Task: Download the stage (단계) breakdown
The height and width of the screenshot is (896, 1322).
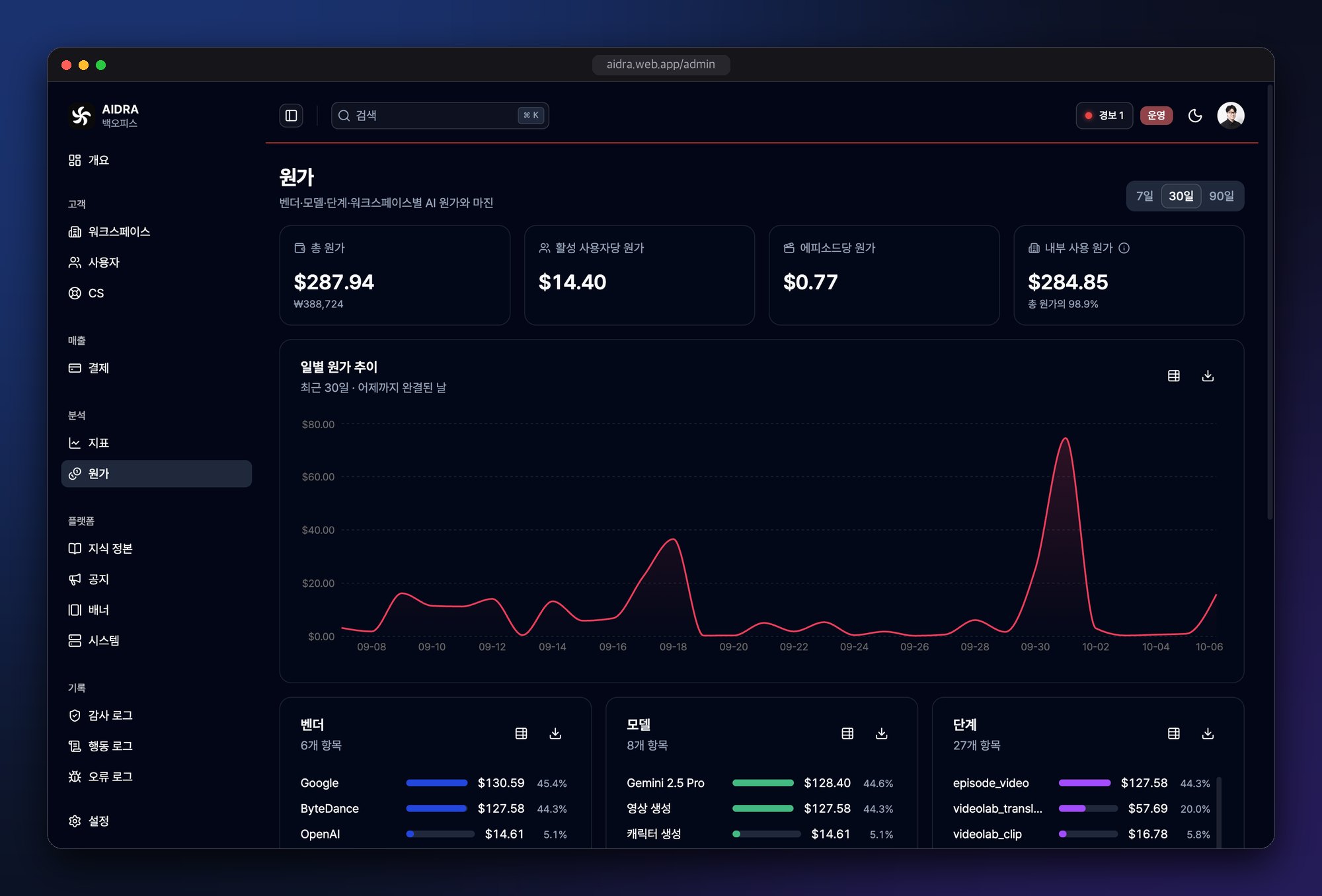Action: tap(1208, 733)
